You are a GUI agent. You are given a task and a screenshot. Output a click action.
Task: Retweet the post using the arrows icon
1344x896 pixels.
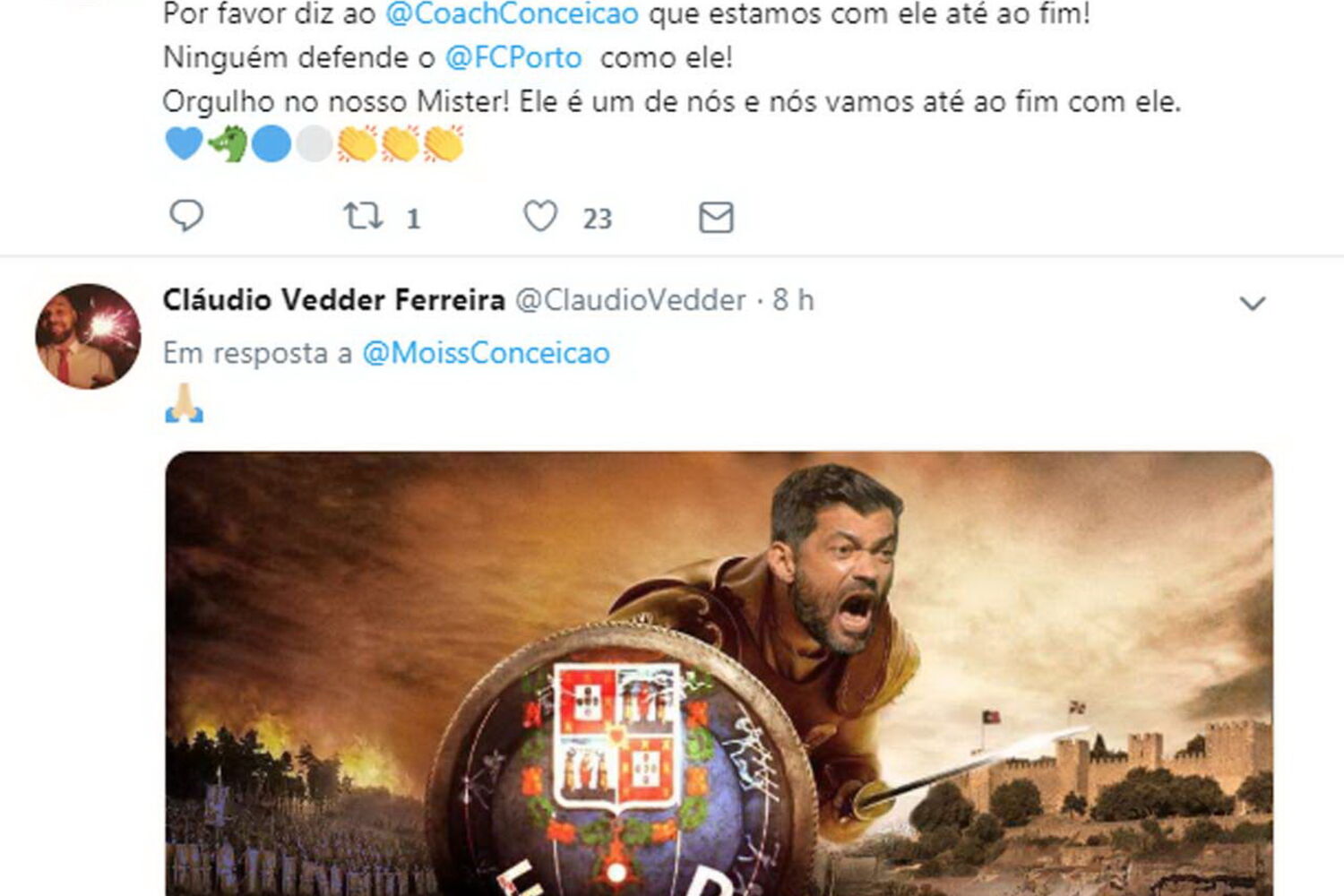363,216
